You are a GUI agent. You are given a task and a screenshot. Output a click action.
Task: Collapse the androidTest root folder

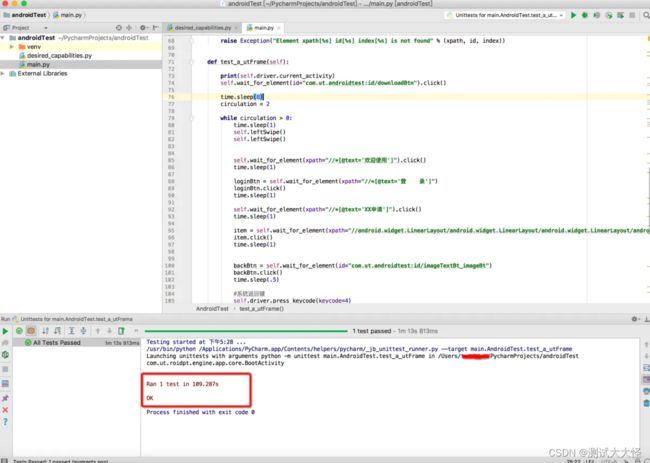[3, 38]
